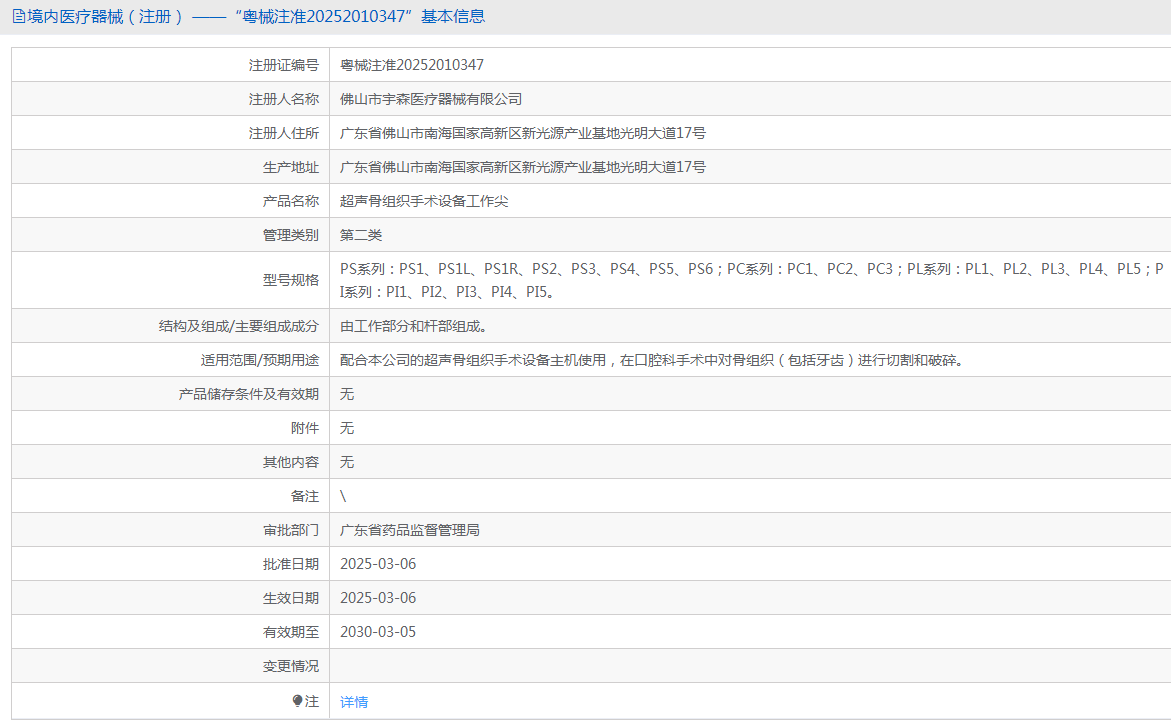Click the document icon before 境内医疗器械 title
1171x721 pixels.
point(19,16)
